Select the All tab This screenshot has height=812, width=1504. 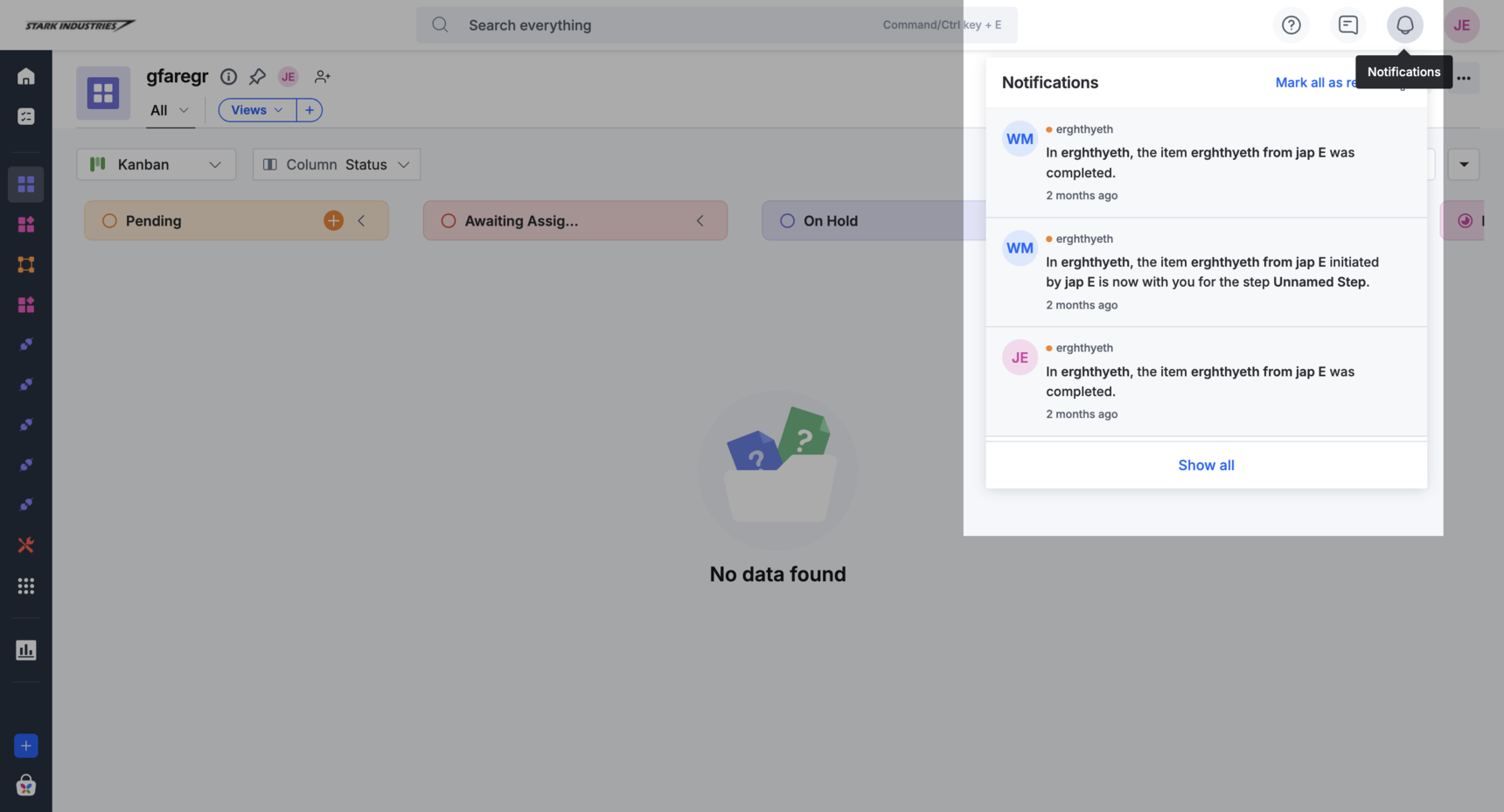[170, 110]
